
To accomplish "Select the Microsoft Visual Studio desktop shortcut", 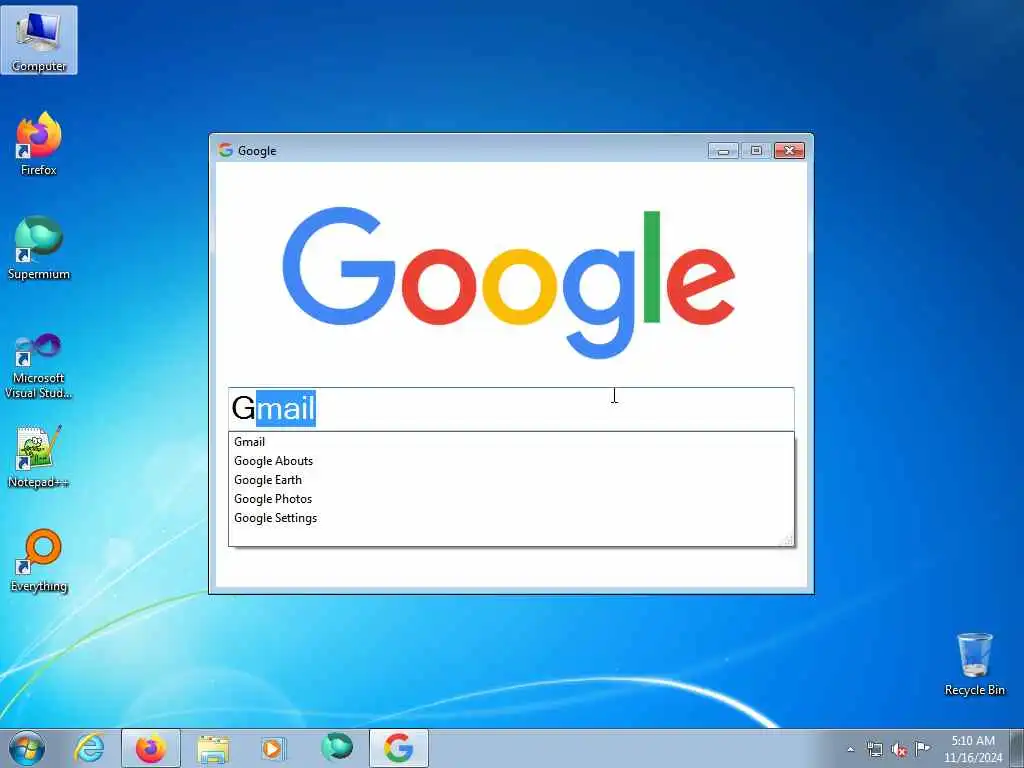I will tap(39, 366).
